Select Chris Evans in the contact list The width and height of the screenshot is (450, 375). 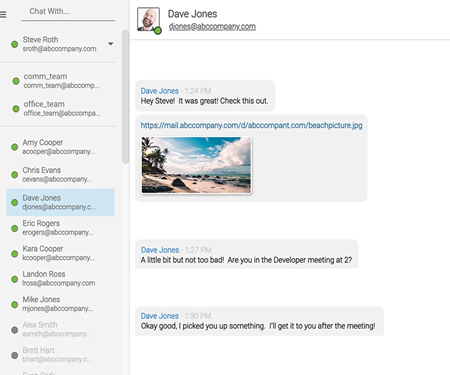coord(60,174)
